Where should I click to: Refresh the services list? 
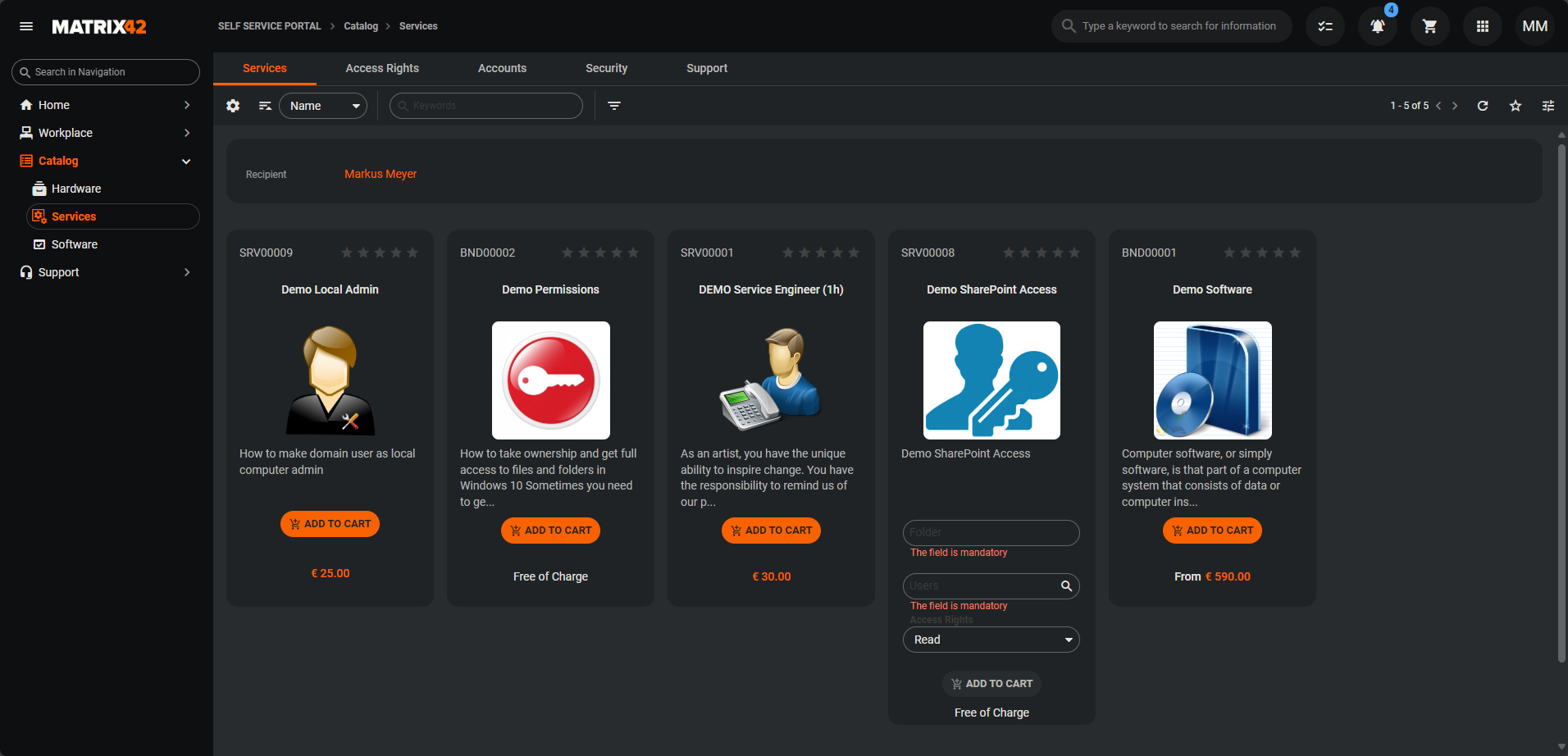(x=1483, y=106)
